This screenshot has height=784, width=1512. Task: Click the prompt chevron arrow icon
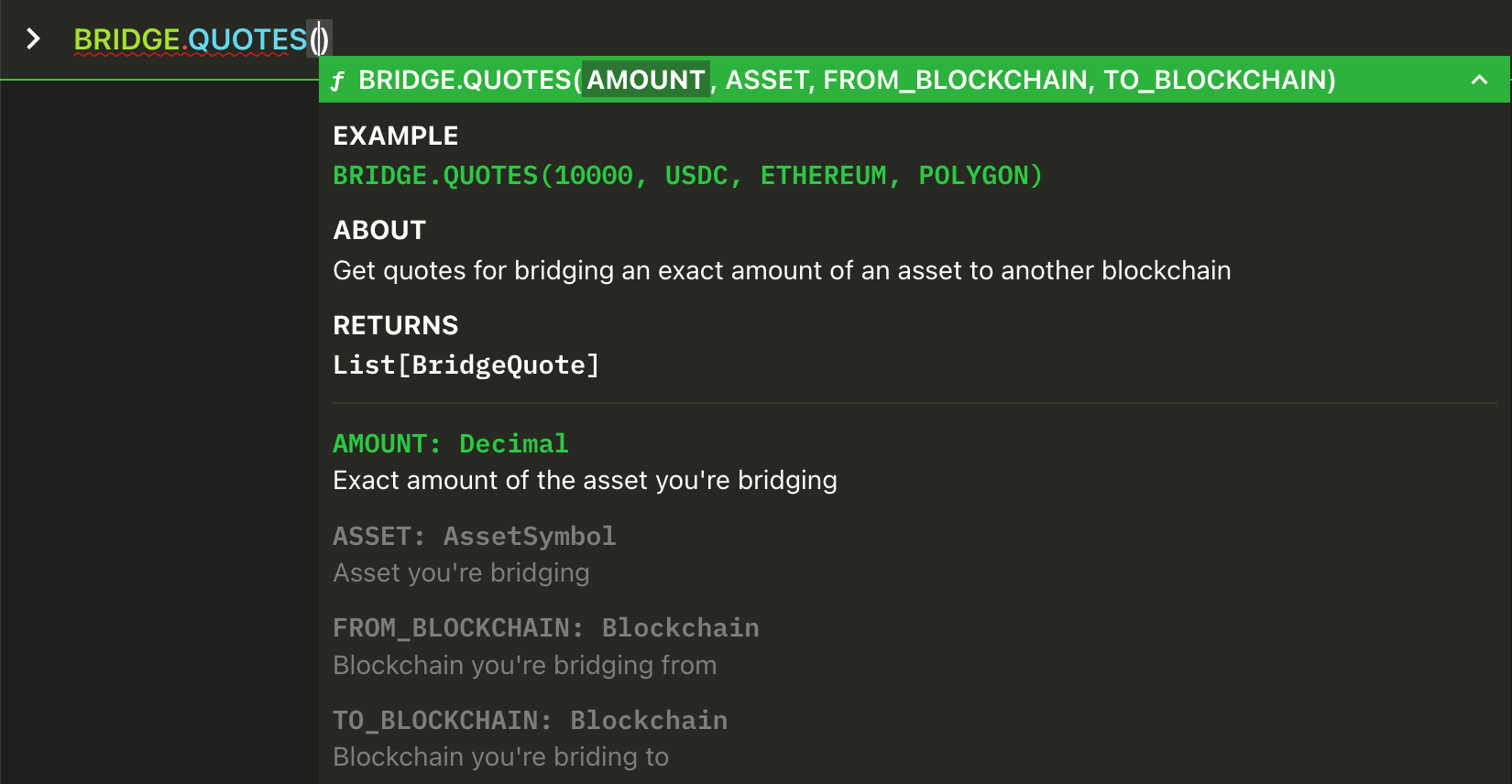tap(33, 39)
